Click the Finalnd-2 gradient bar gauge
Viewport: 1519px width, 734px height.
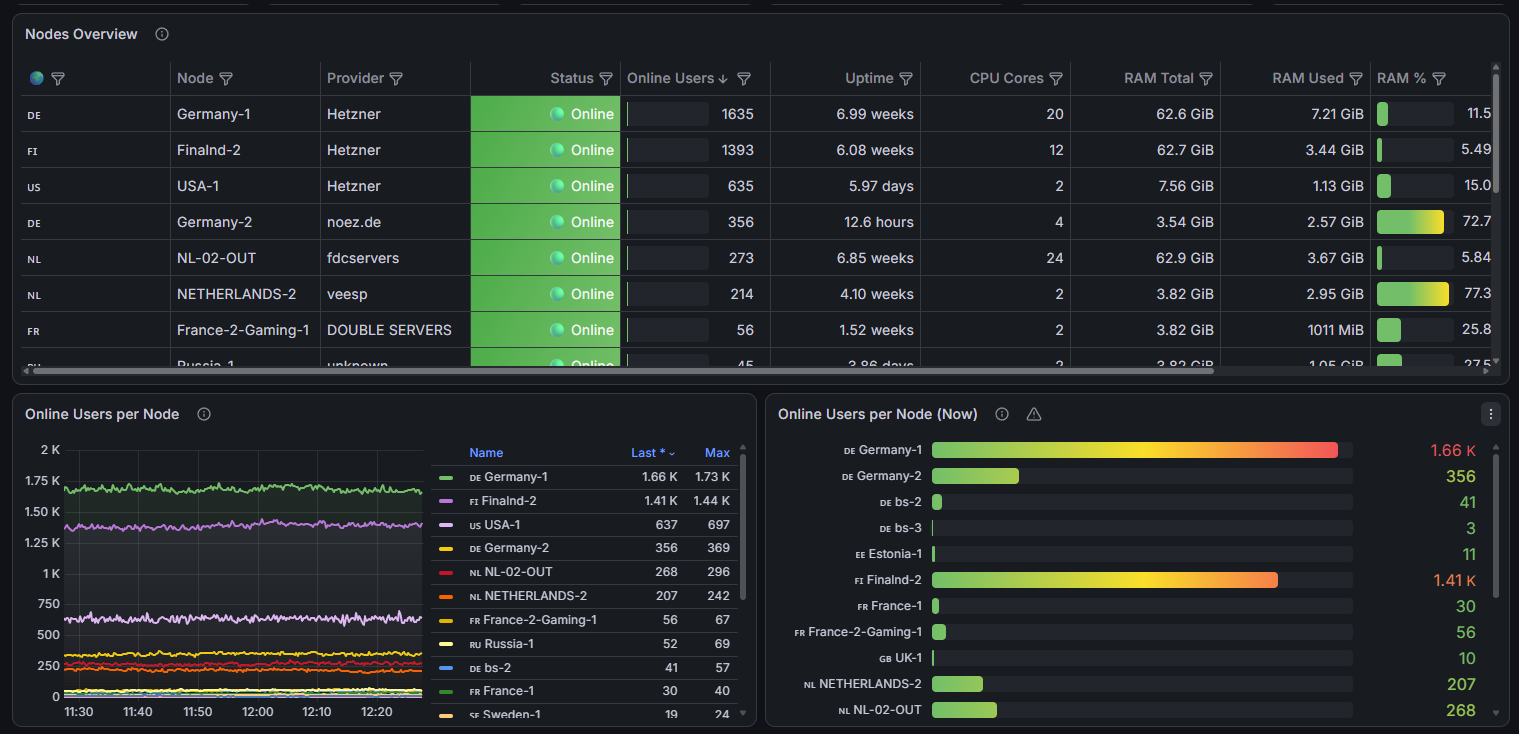[x=1105, y=580]
